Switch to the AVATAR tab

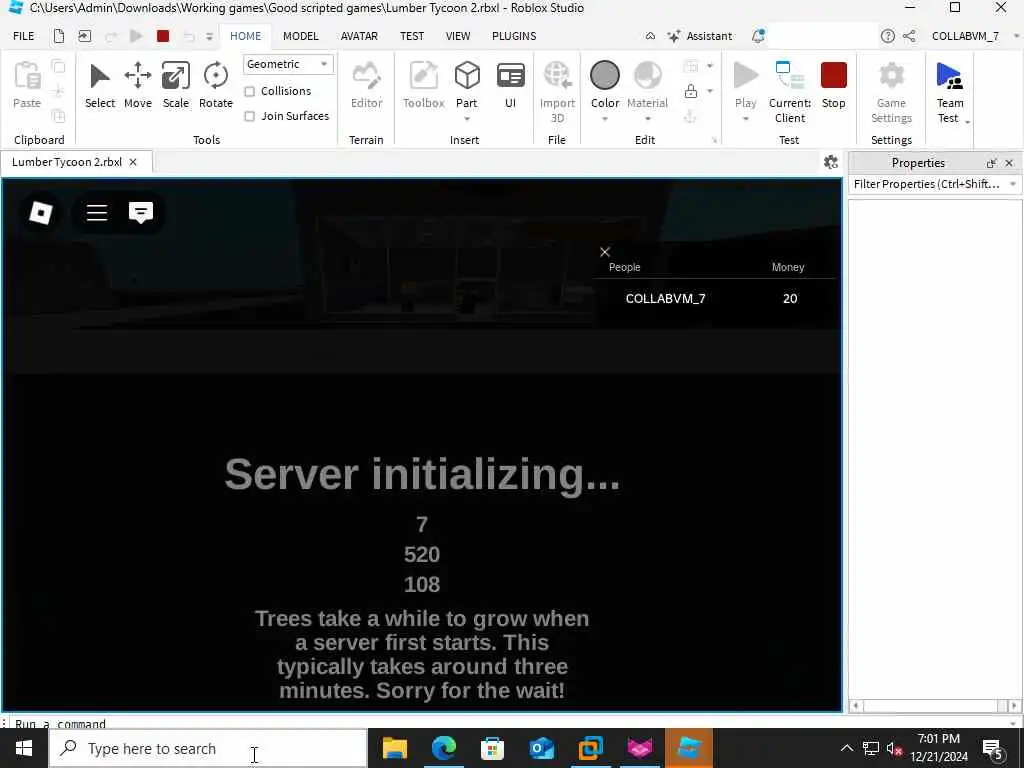[359, 36]
